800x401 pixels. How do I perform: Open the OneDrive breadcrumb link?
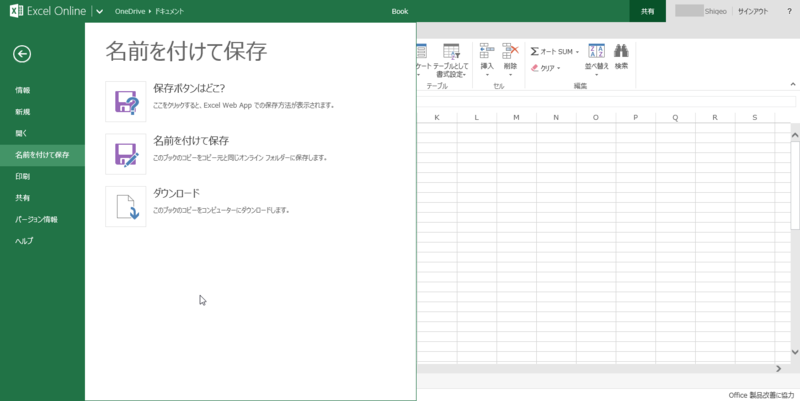pos(130,11)
